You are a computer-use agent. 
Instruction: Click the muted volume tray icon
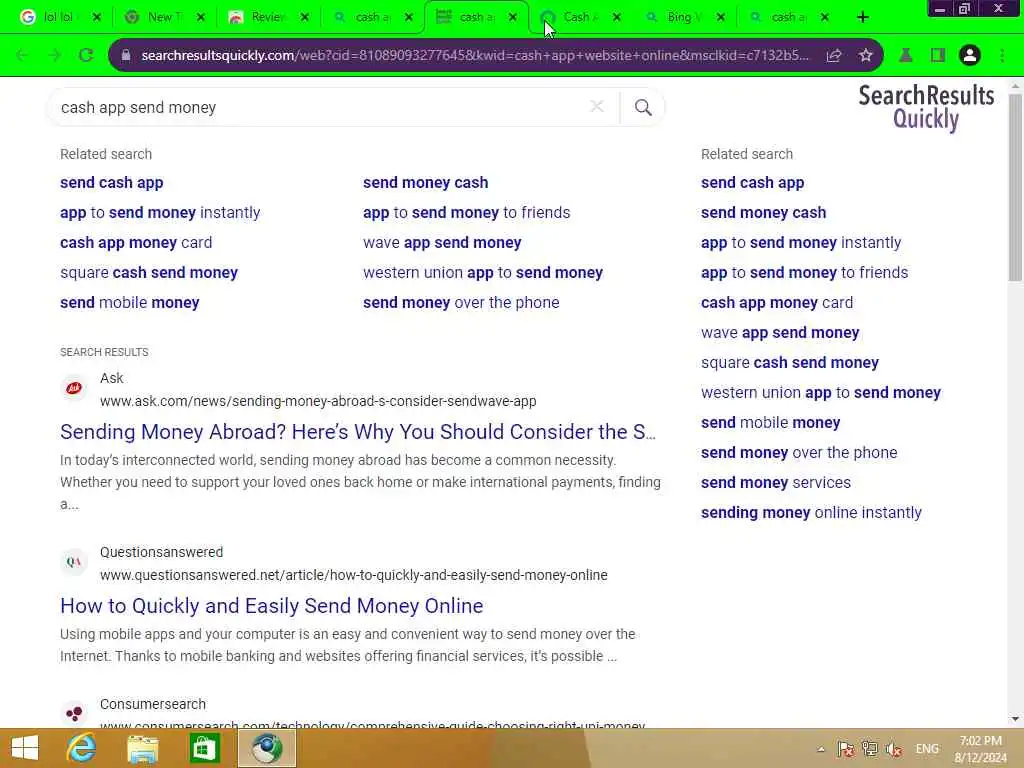[894, 749]
